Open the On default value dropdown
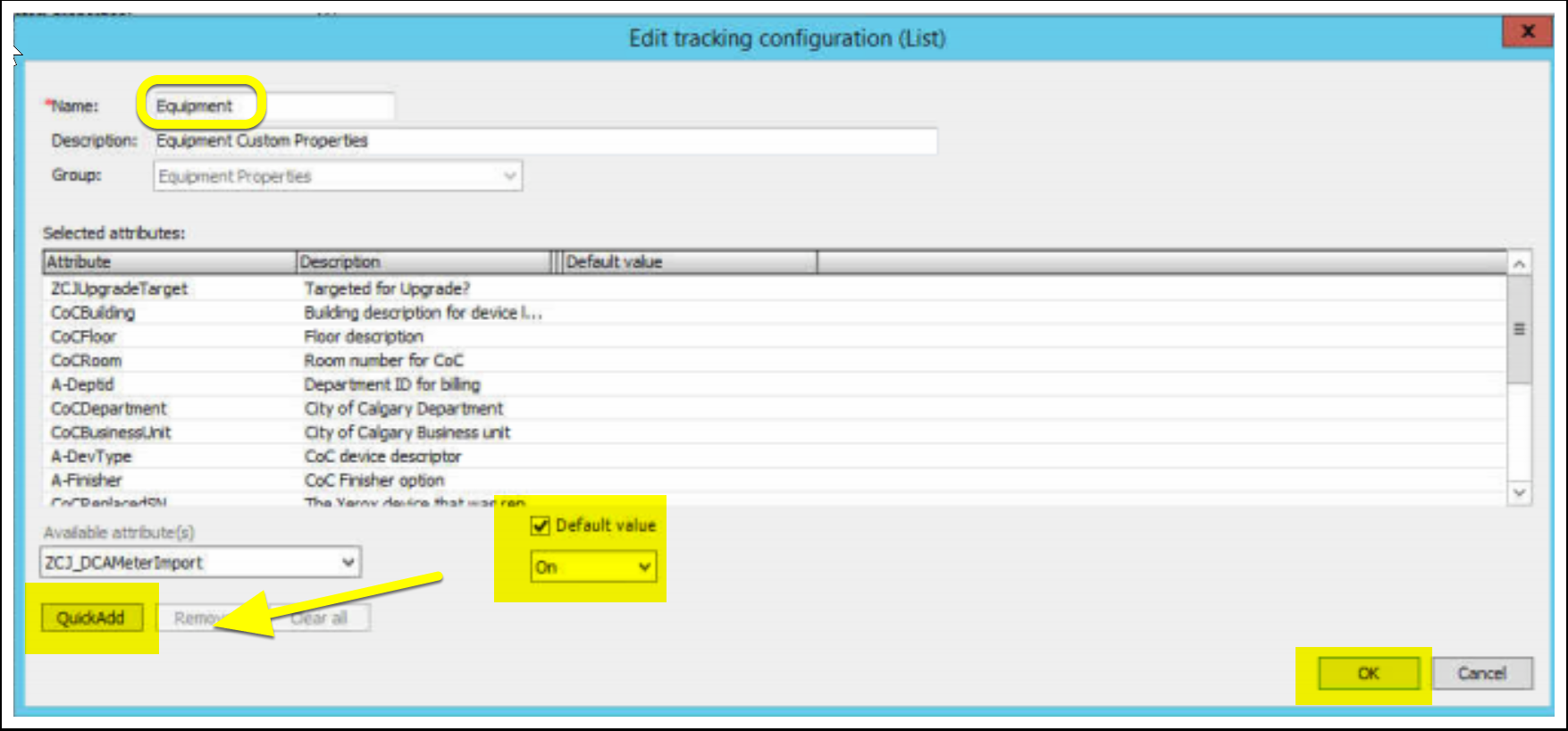1568x731 pixels. [x=593, y=567]
